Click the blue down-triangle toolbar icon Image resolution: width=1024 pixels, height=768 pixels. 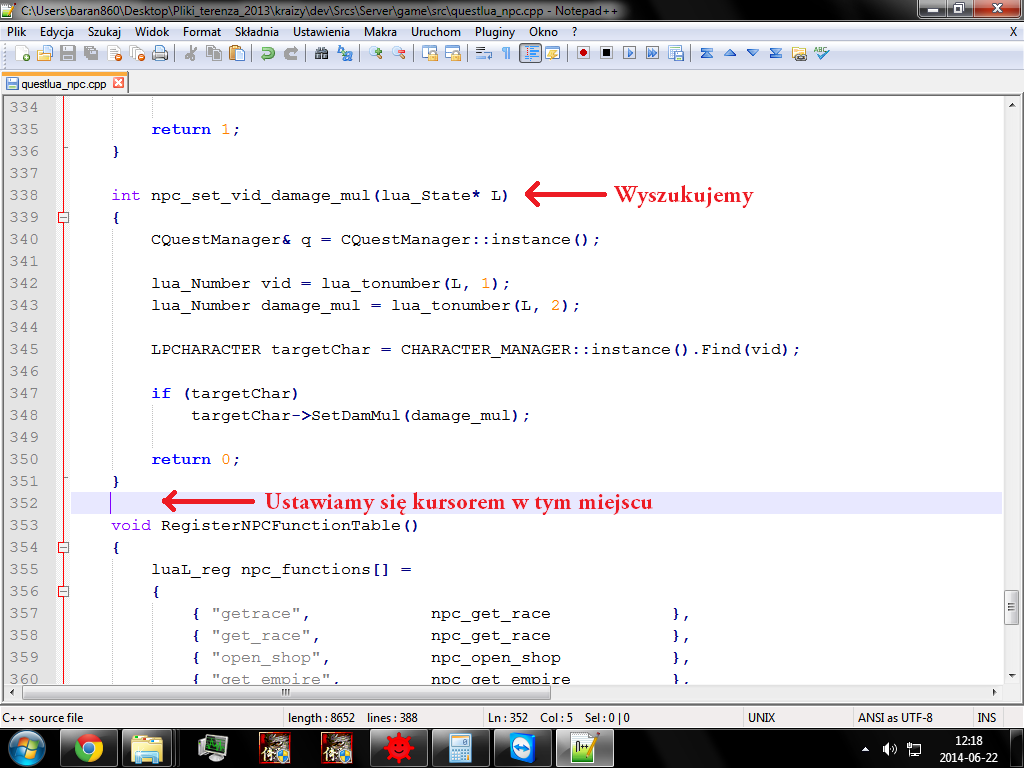point(753,54)
